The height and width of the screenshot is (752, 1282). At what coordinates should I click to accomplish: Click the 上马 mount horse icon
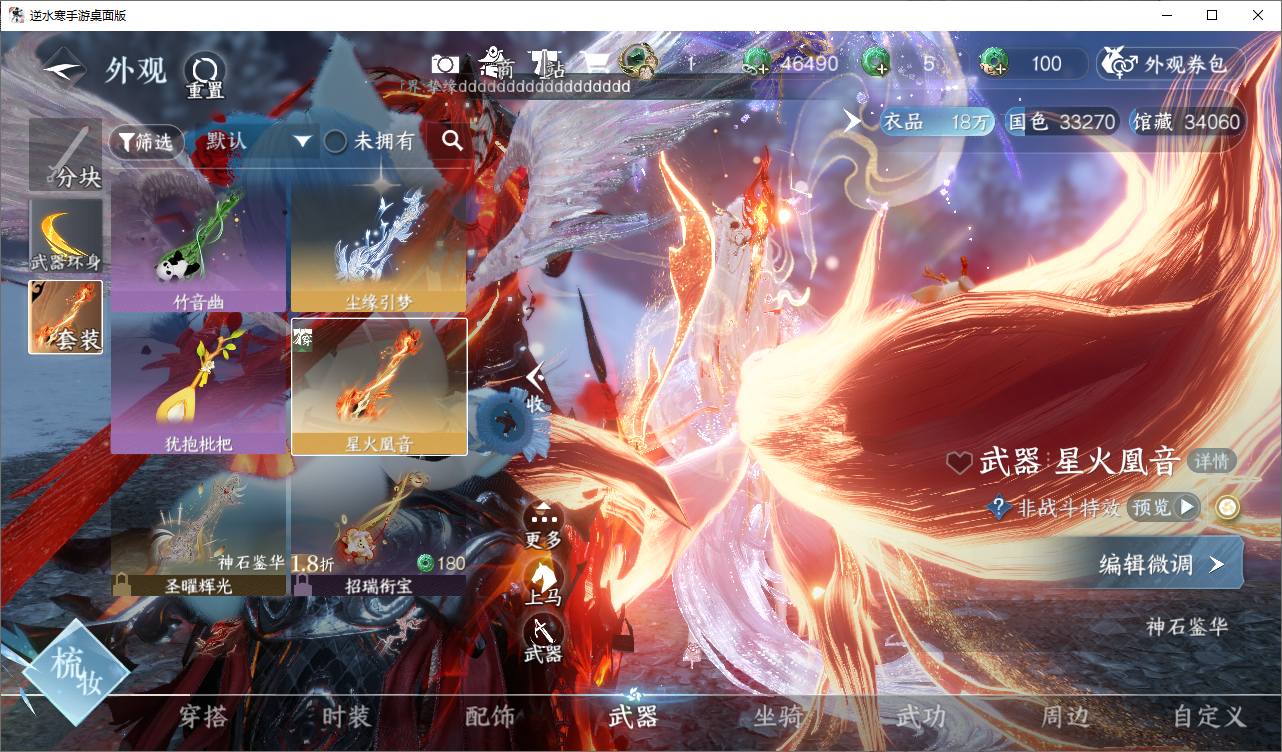coord(543,580)
